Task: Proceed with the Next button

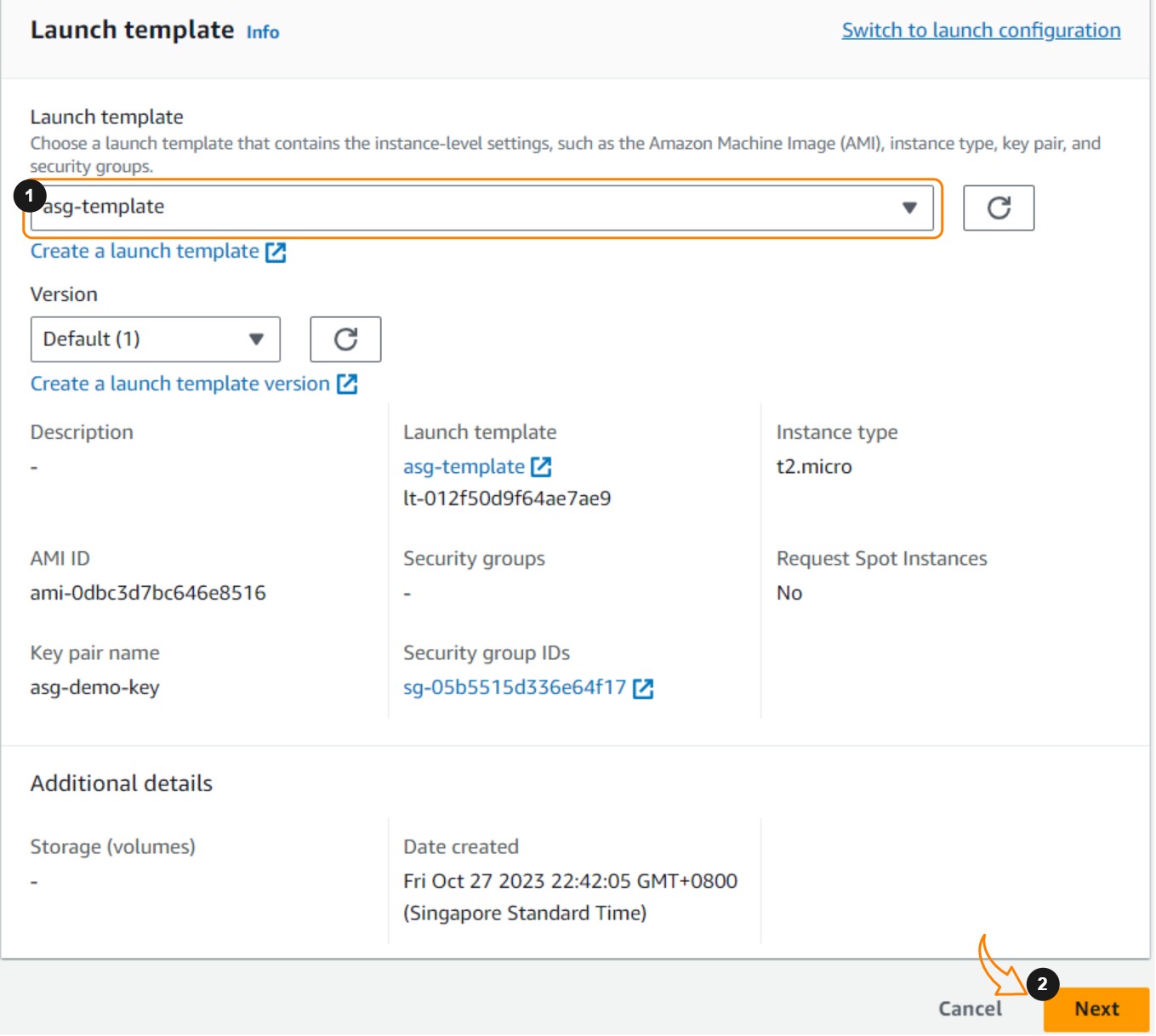Action: pos(1096,1010)
